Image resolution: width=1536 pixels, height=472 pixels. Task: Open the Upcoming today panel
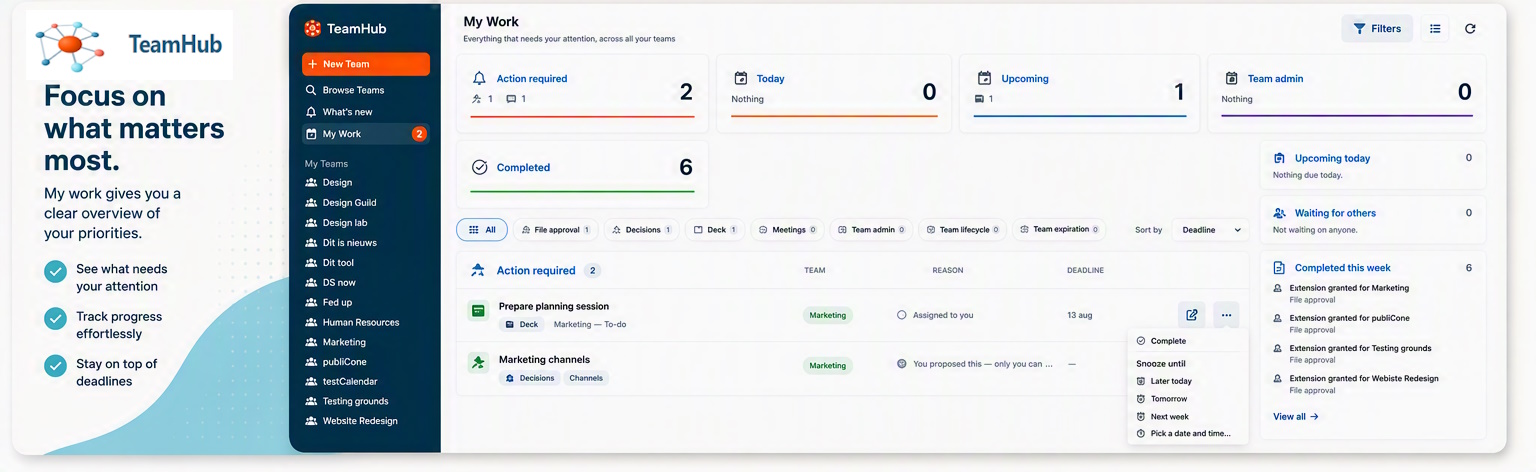pos(1373,165)
